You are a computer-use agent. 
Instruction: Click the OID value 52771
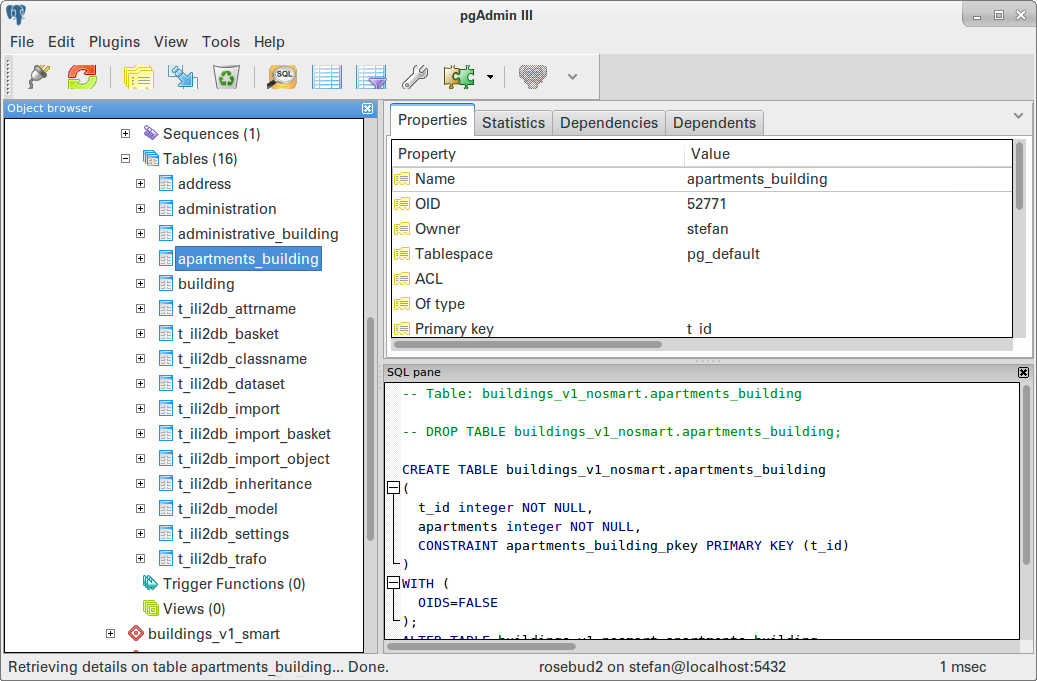(x=706, y=204)
